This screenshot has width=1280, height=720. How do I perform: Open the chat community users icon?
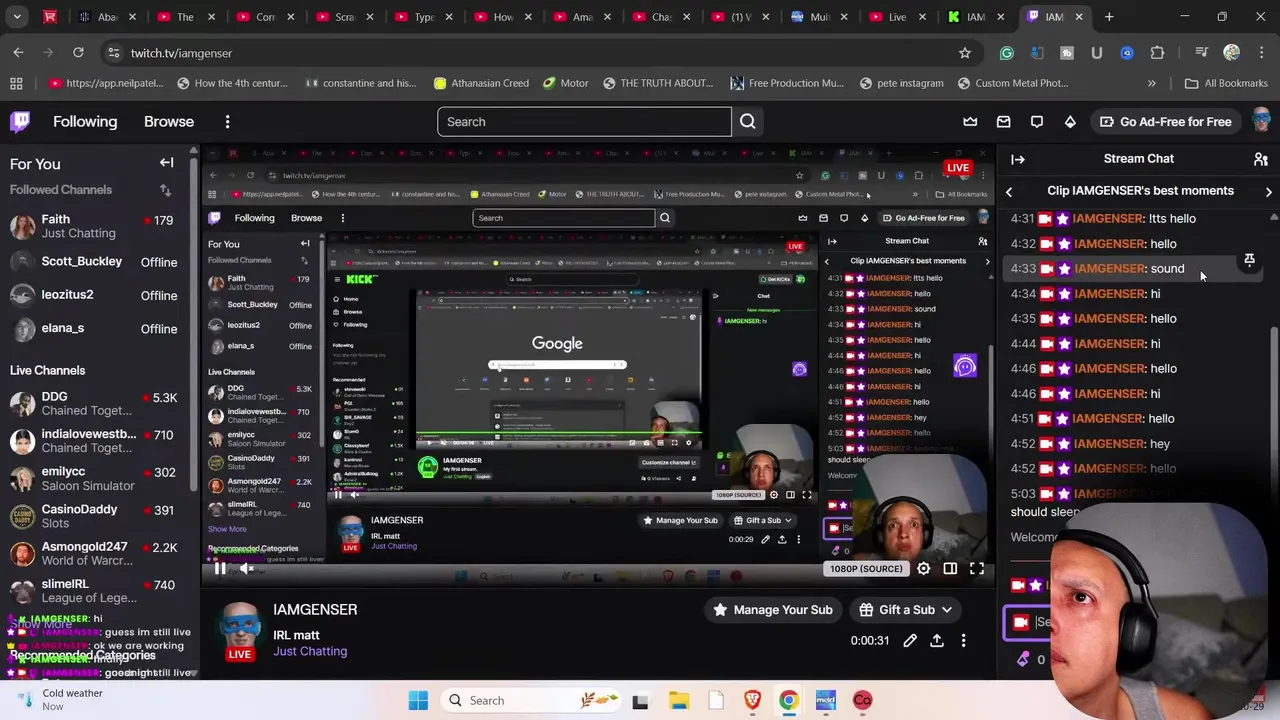coord(1261,159)
